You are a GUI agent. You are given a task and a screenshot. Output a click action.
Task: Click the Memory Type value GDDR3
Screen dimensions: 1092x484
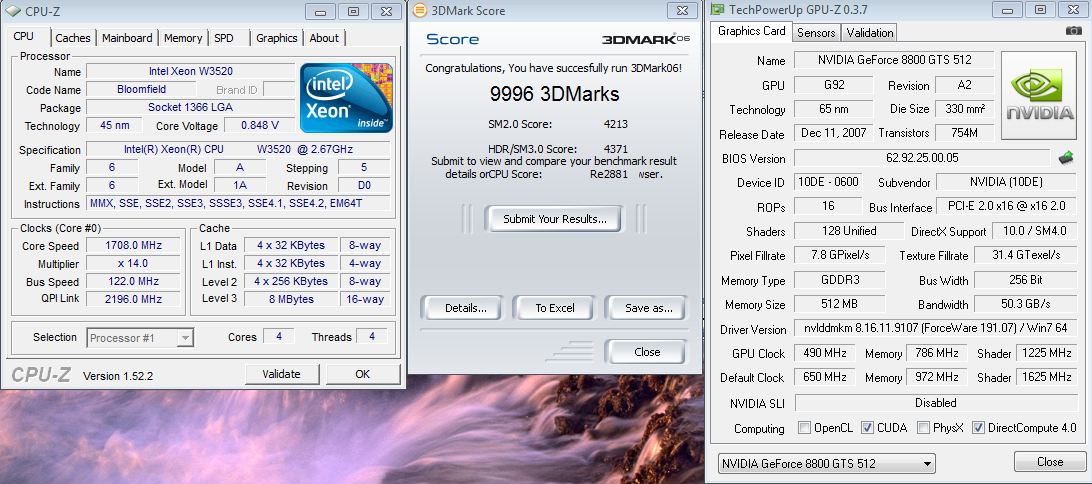click(840, 280)
